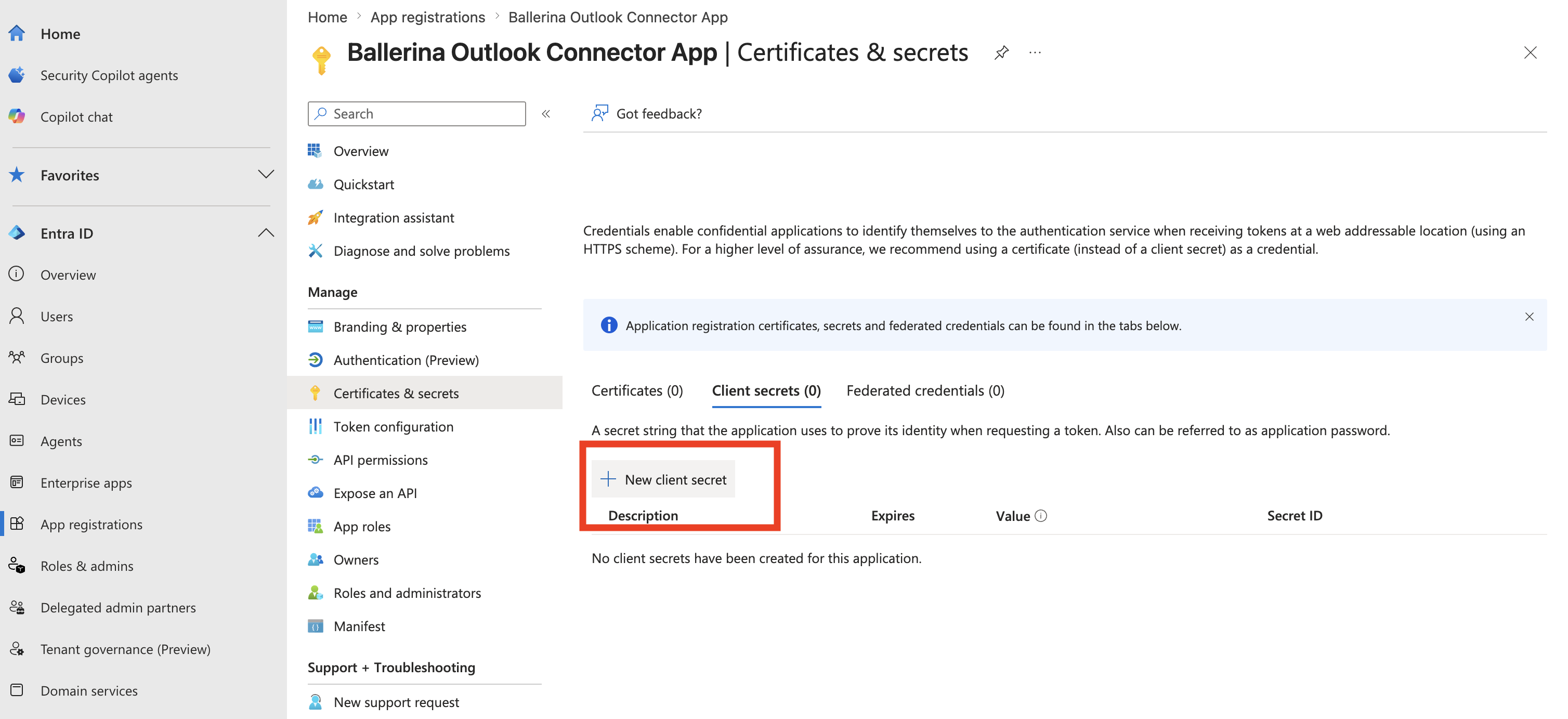Viewport: 1568px width, 719px height.
Task: Click App registrations breadcrumb link
Action: [x=428, y=17]
